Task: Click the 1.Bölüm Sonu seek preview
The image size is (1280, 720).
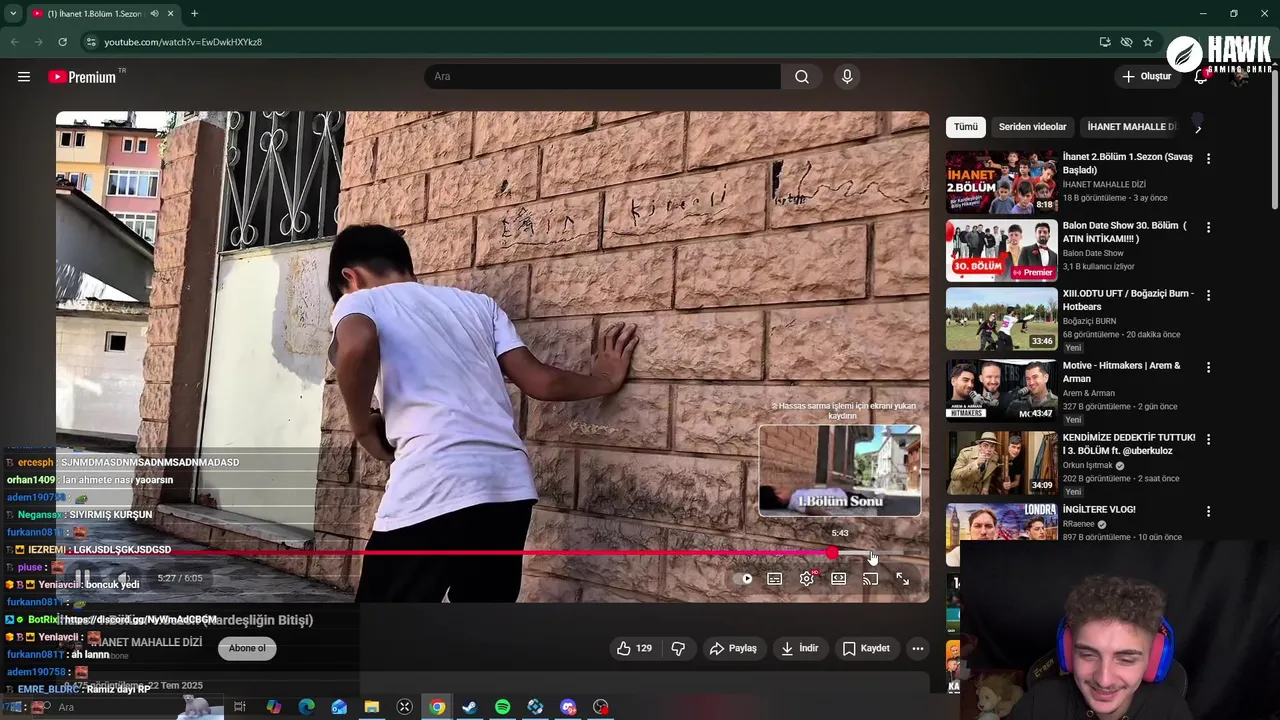Action: [840, 471]
